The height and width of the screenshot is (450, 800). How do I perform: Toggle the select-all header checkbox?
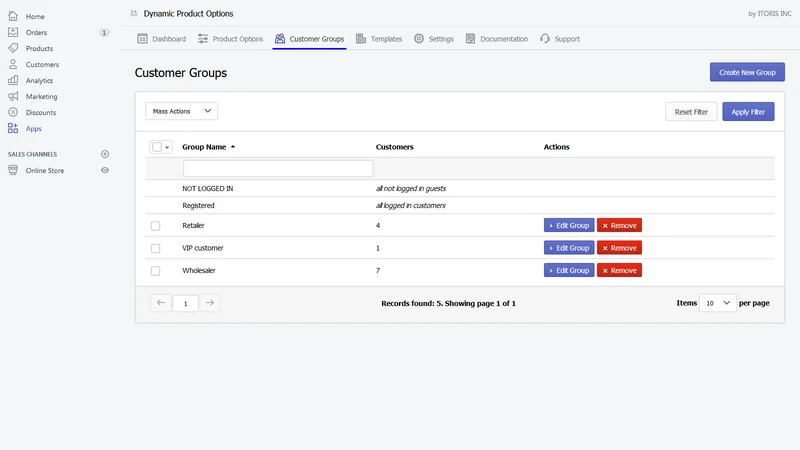tap(157, 147)
